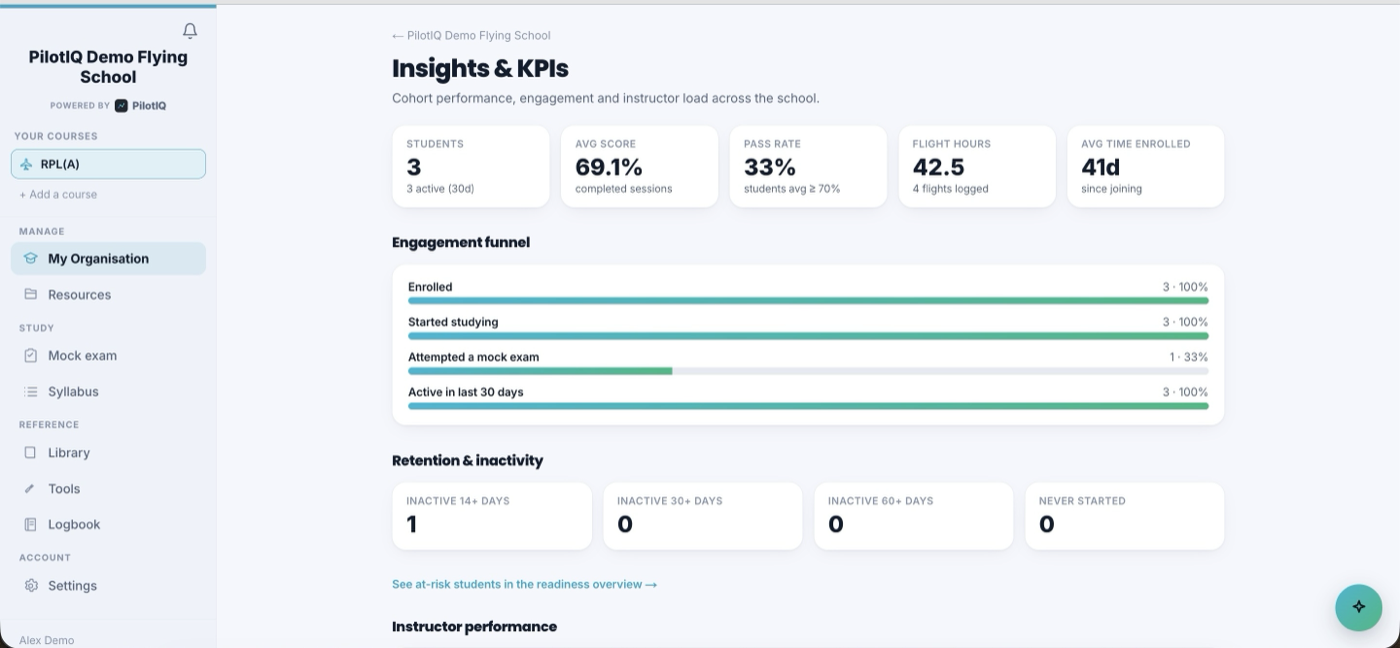Open the Tools page

pyautogui.click(x=108, y=488)
